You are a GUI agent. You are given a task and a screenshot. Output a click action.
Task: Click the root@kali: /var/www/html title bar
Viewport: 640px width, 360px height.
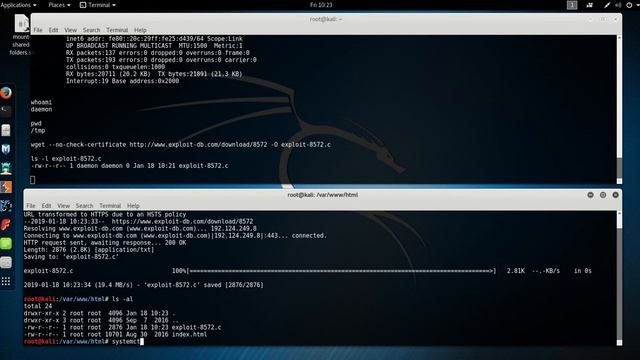click(x=322, y=195)
